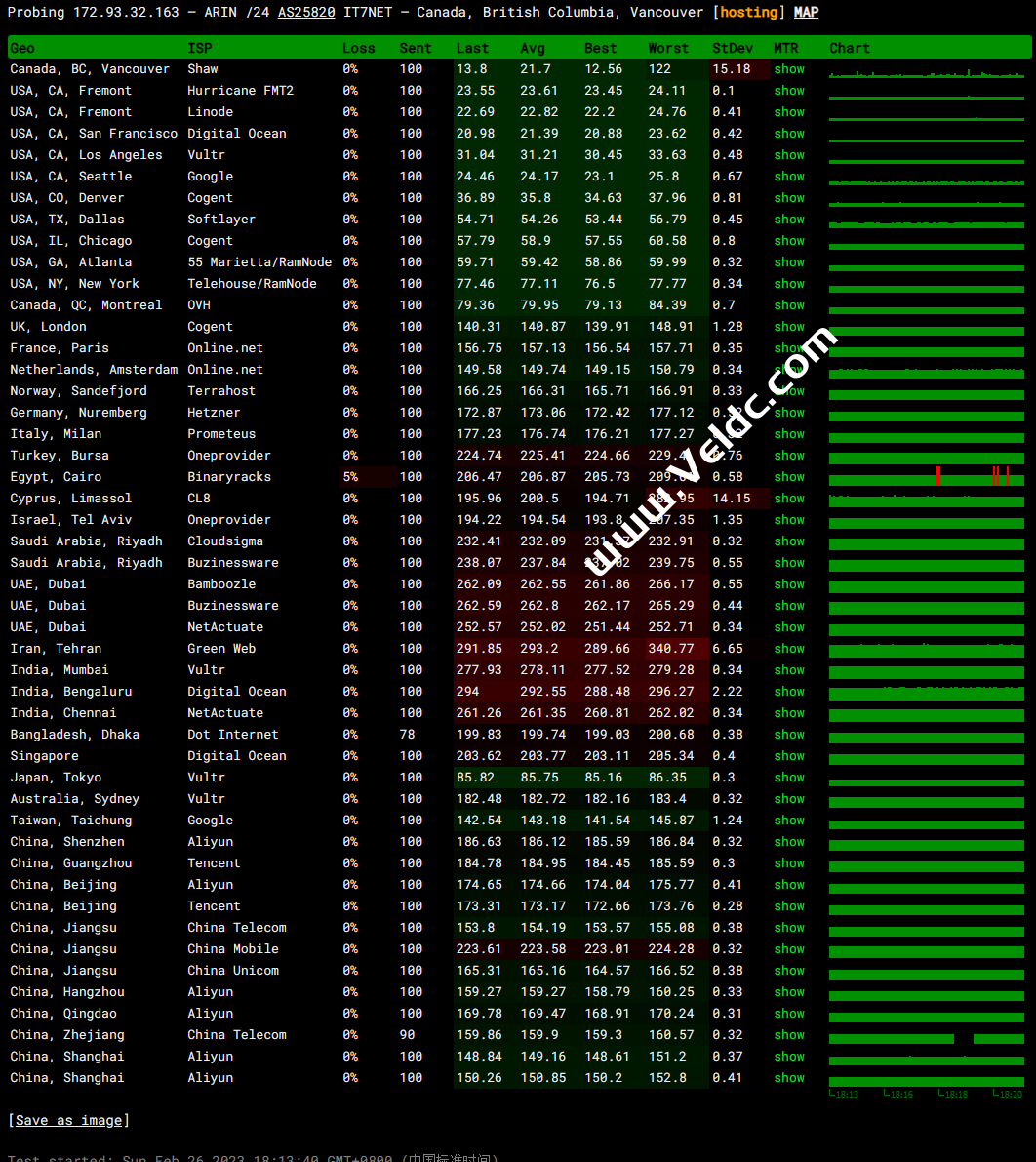Show MTR for Atlanta RamNode row
Viewport: 1036px width, 1162px height.
pos(789,262)
